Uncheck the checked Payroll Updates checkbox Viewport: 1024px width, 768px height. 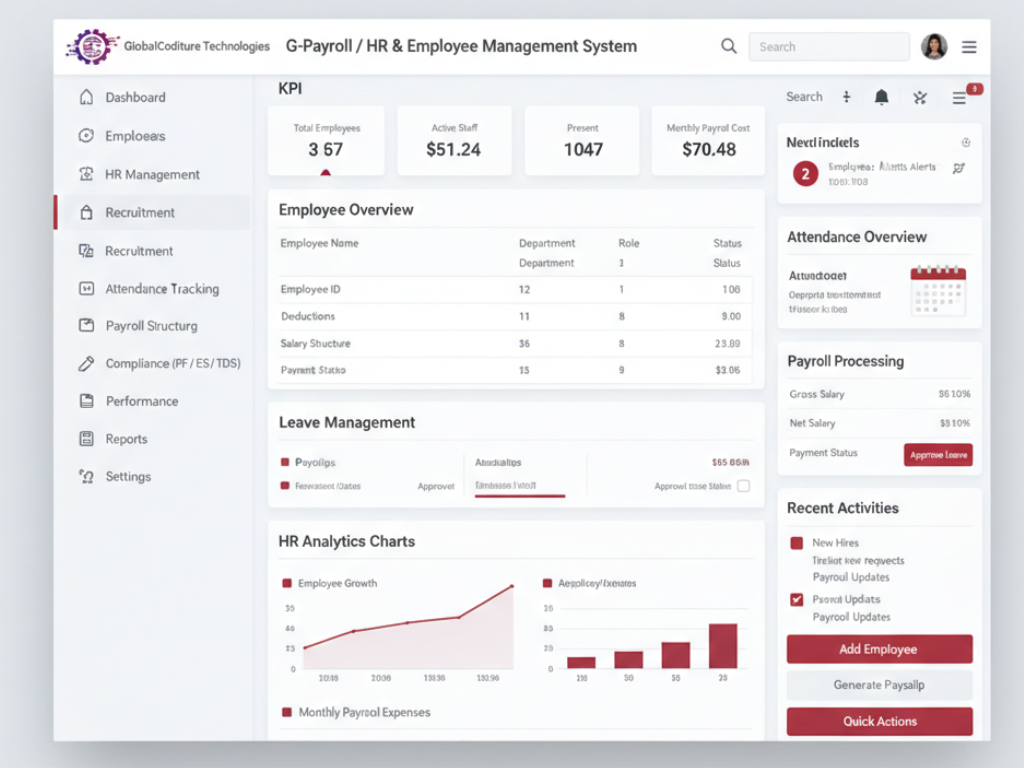point(796,600)
